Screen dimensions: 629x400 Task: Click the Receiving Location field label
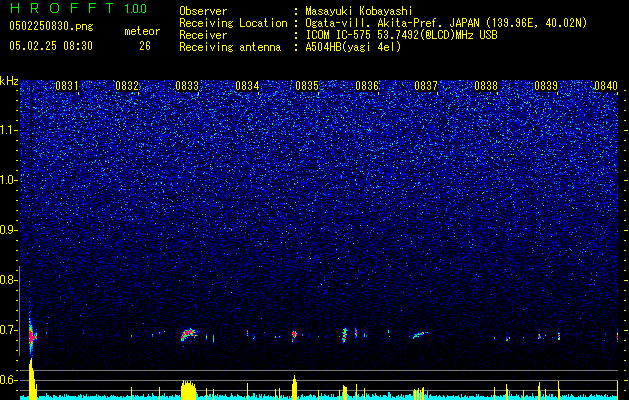(233, 23)
